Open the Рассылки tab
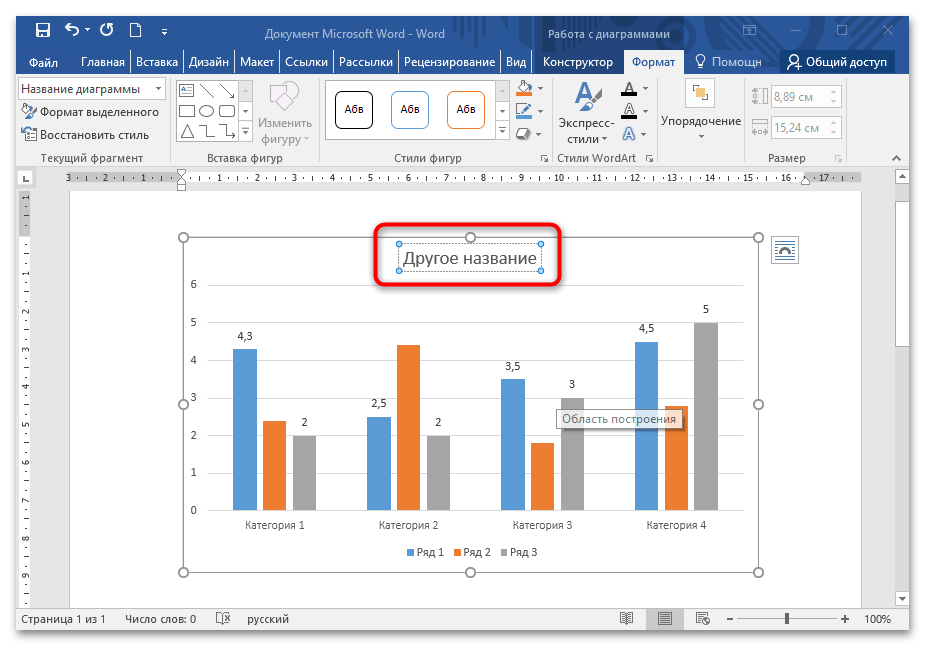Viewport: 925px width, 646px height. 366,62
